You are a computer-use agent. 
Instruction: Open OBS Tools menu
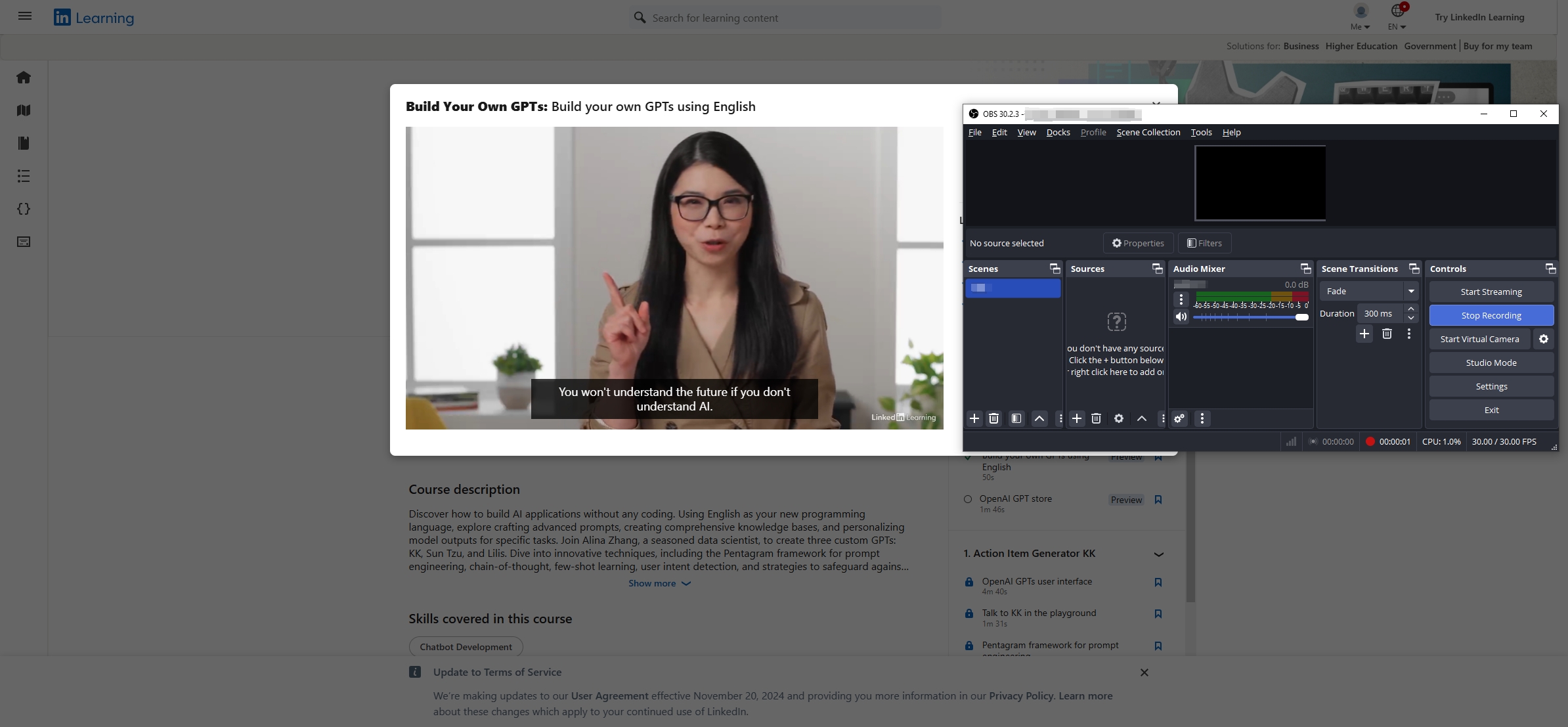click(x=1201, y=132)
